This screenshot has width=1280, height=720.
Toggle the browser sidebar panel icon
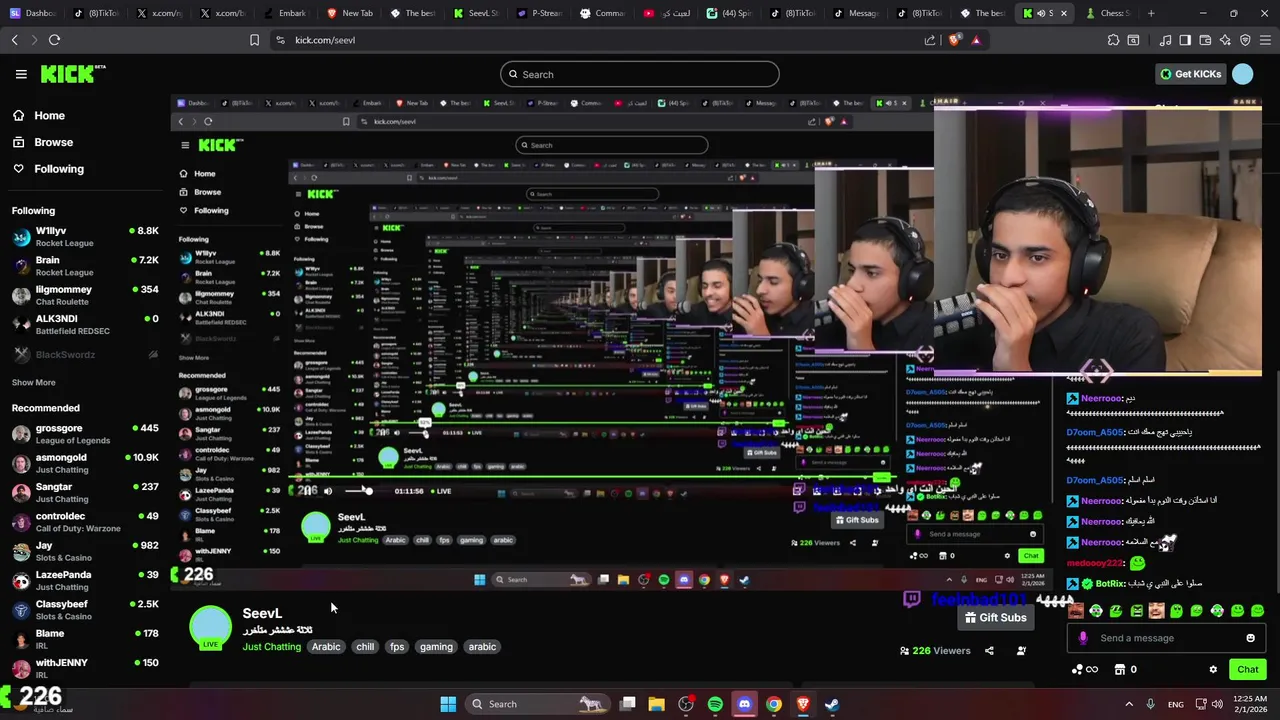(1185, 40)
